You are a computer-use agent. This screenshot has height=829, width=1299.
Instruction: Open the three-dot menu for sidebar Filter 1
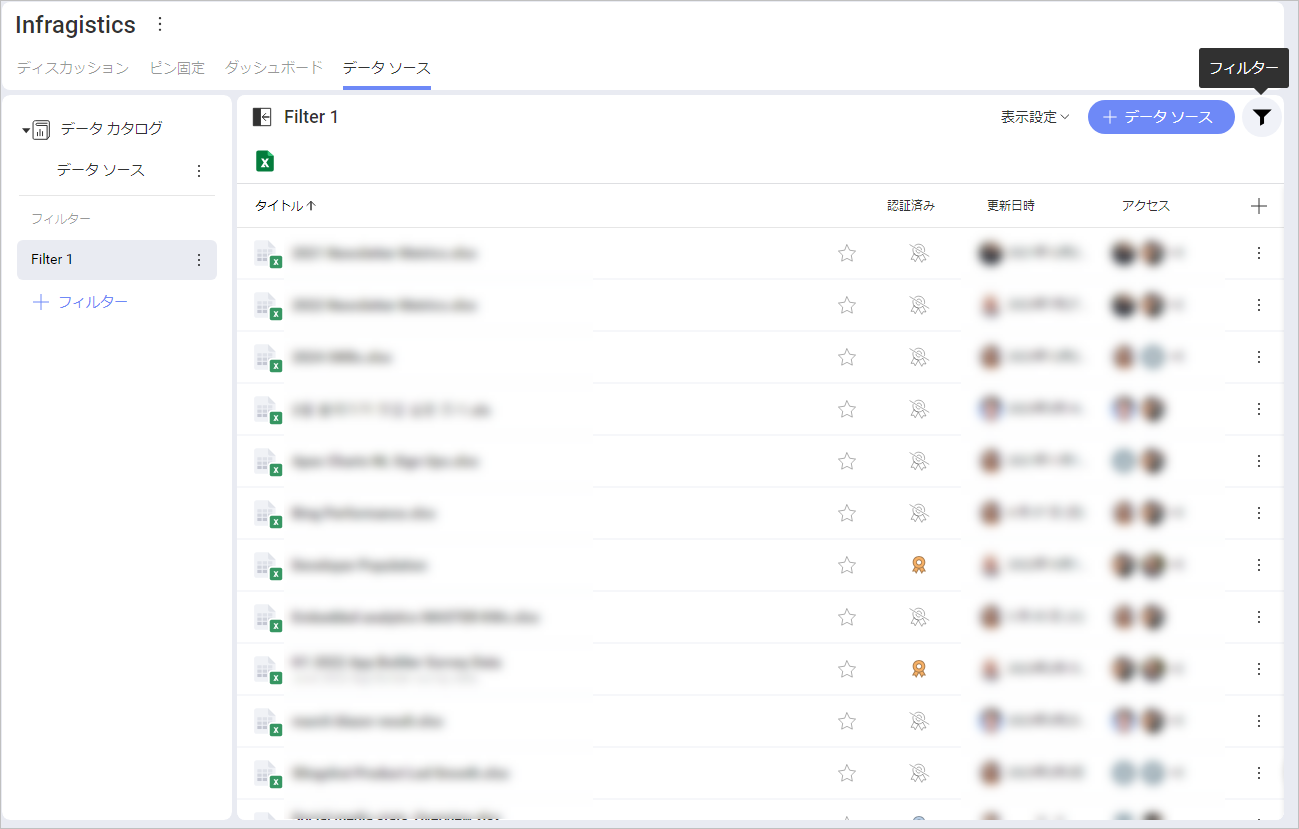(198, 260)
